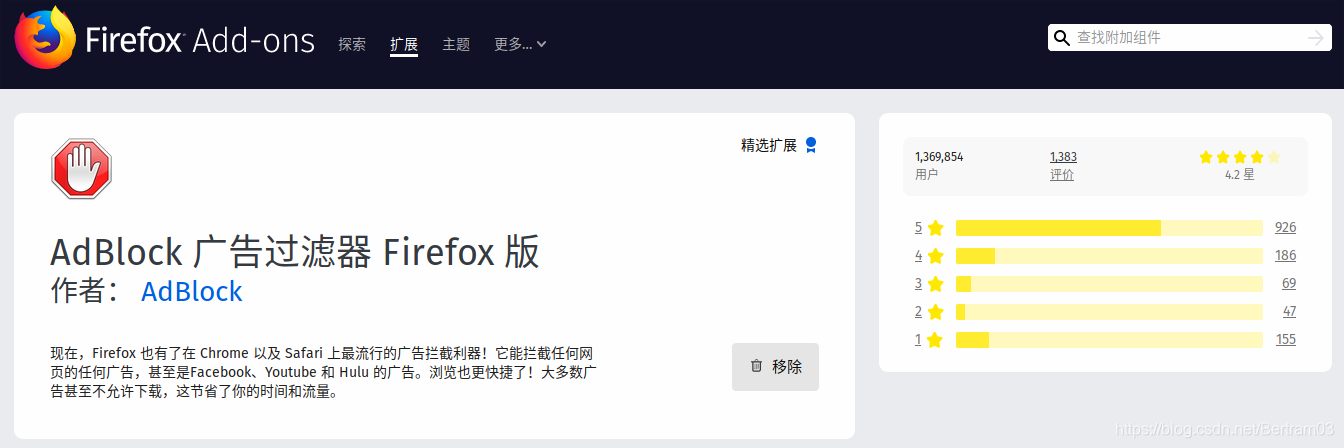Click the 1,369,854 用户 count
The height and width of the screenshot is (448, 1344).
pos(939,165)
